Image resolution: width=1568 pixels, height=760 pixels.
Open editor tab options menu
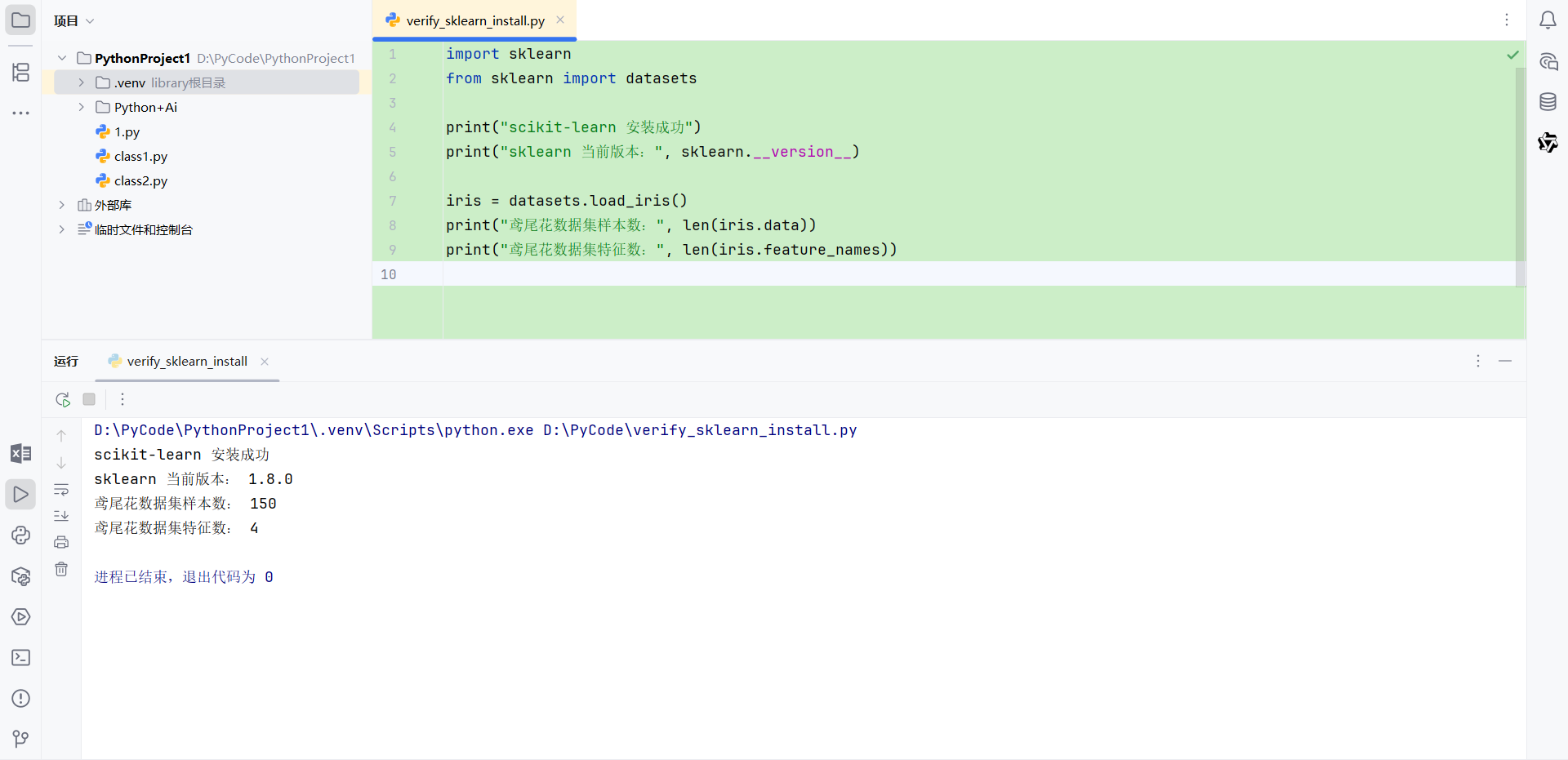click(1507, 20)
